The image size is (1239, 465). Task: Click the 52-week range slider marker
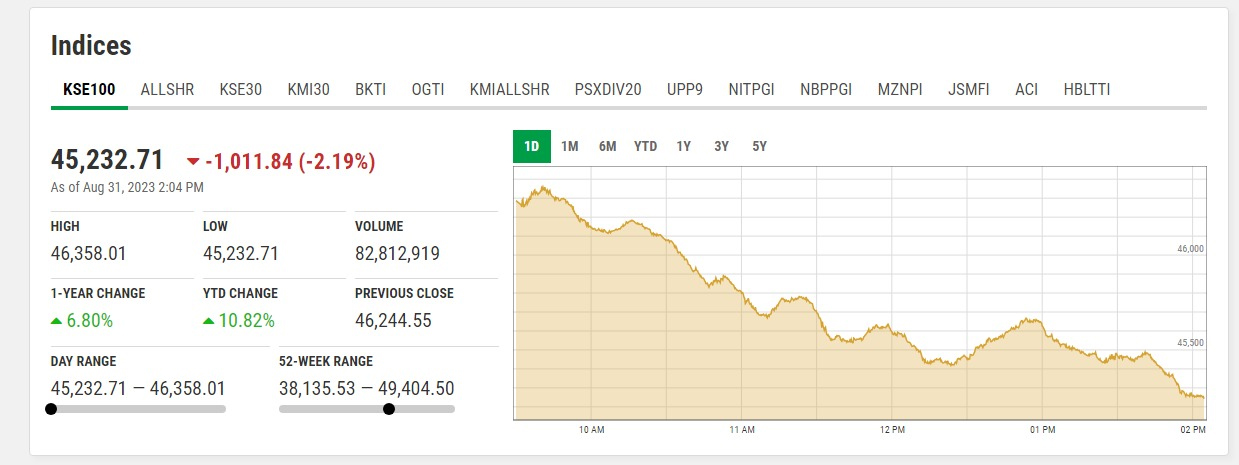click(389, 408)
